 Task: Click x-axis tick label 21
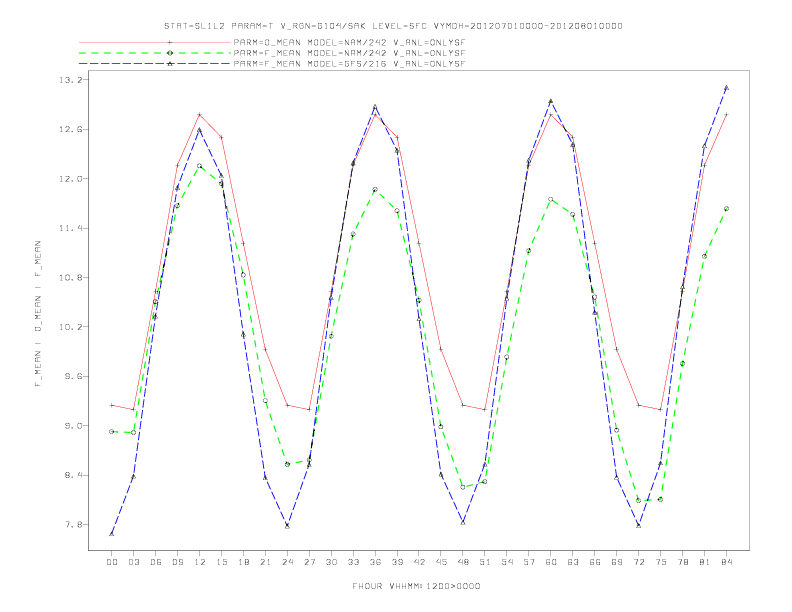(265, 562)
